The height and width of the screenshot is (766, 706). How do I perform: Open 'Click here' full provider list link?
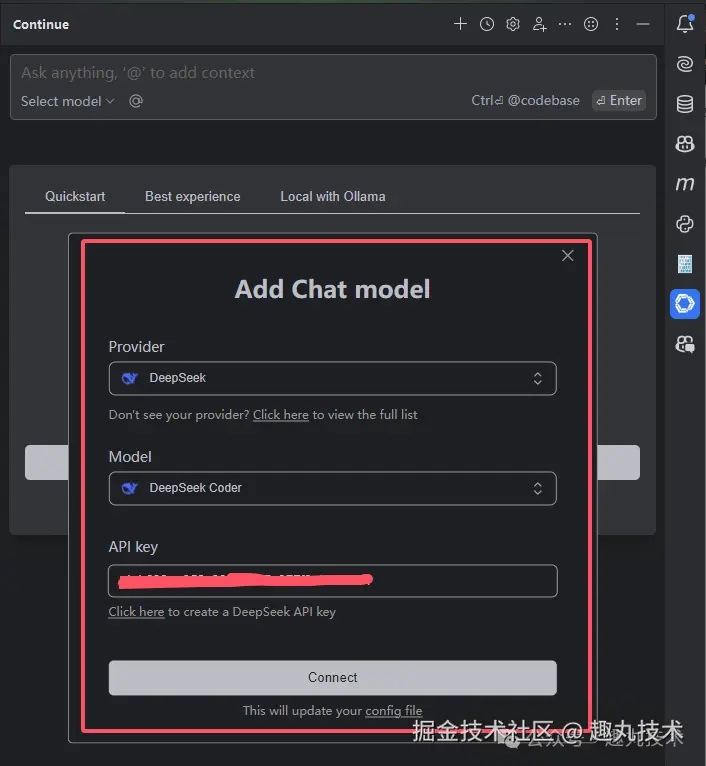280,415
